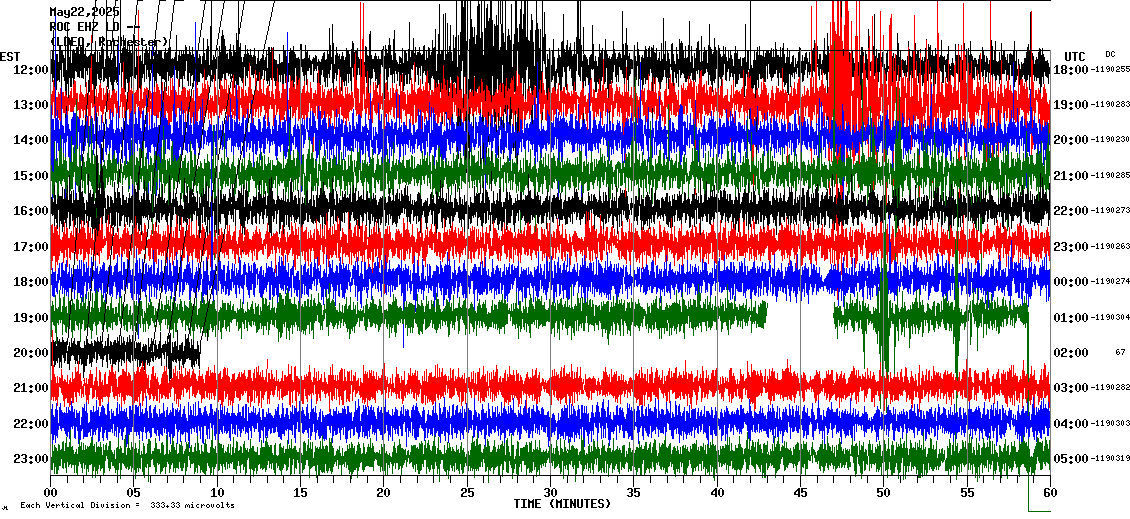Select the 22:00 EST row label

31,423
